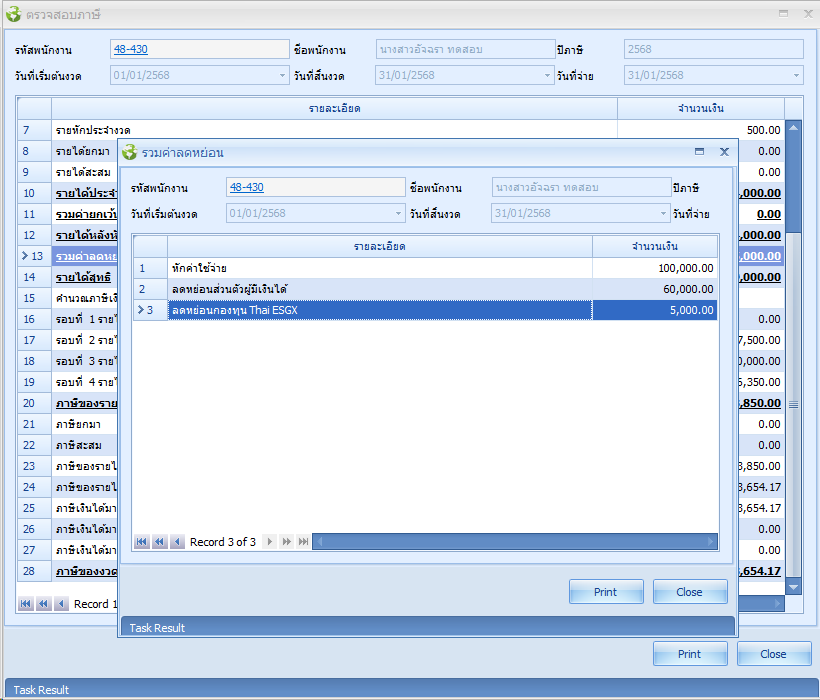
Task: Go to first record in deduction dialog navigator
Action: [142, 542]
